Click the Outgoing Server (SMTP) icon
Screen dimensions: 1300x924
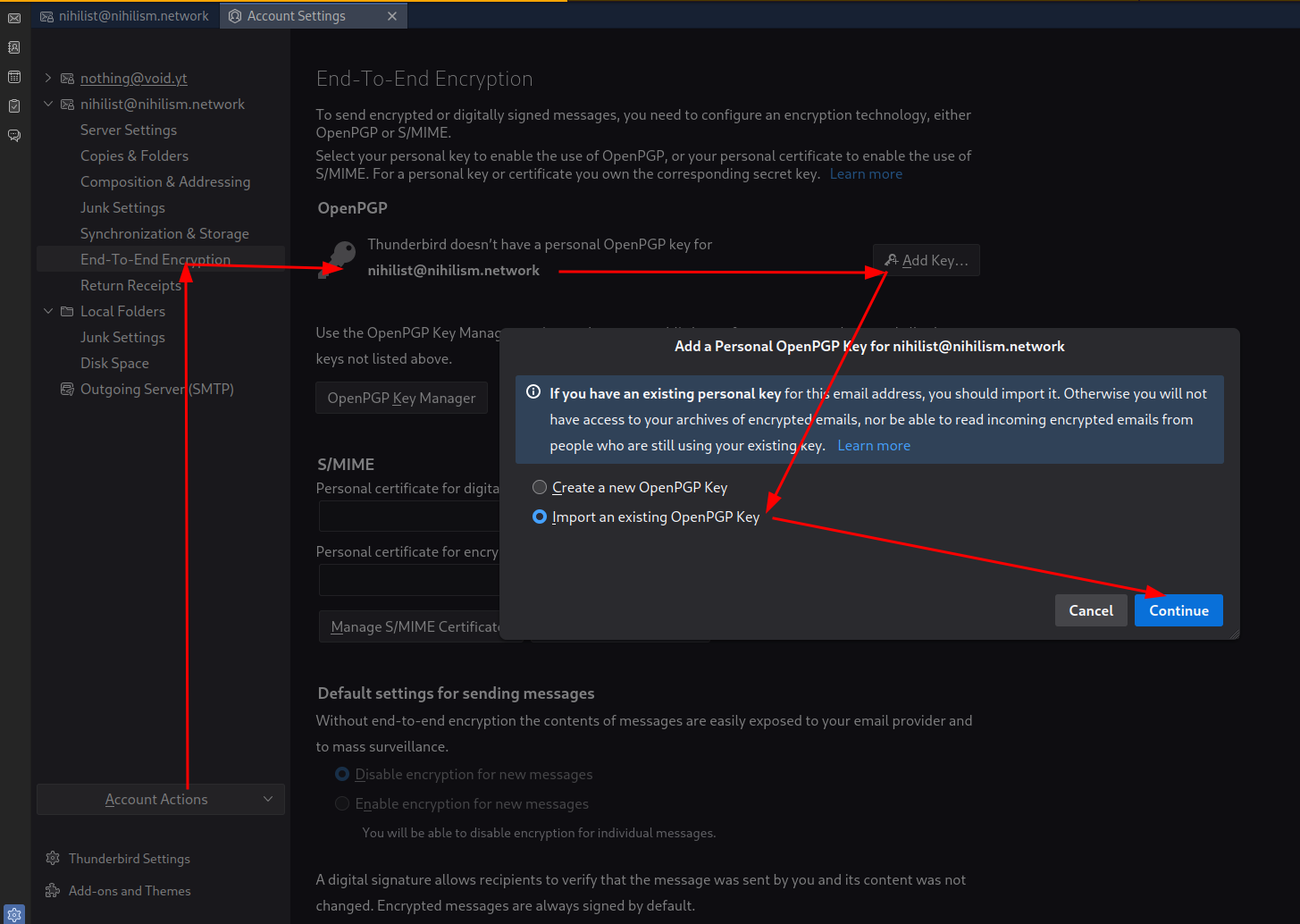pyautogui.click(x=67, y=390)
